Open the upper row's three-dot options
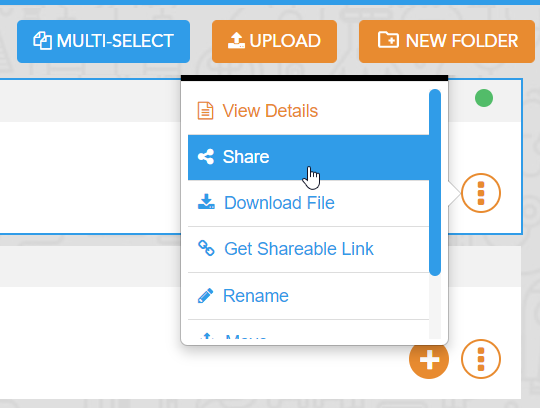The height and width of the screenshot is (408, 540). click(x=481, y=193)
